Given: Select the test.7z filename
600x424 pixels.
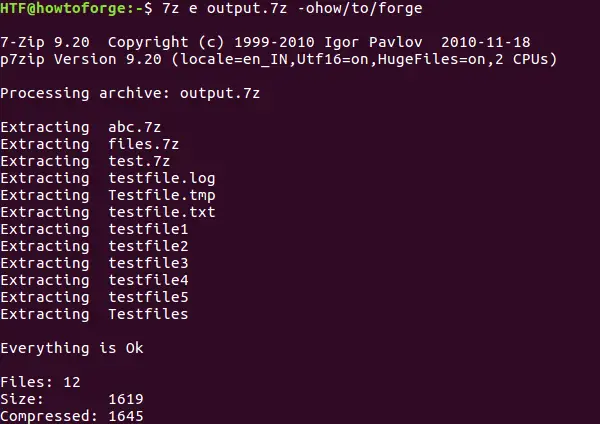Looking at the screenshot, I should [139, 161].
